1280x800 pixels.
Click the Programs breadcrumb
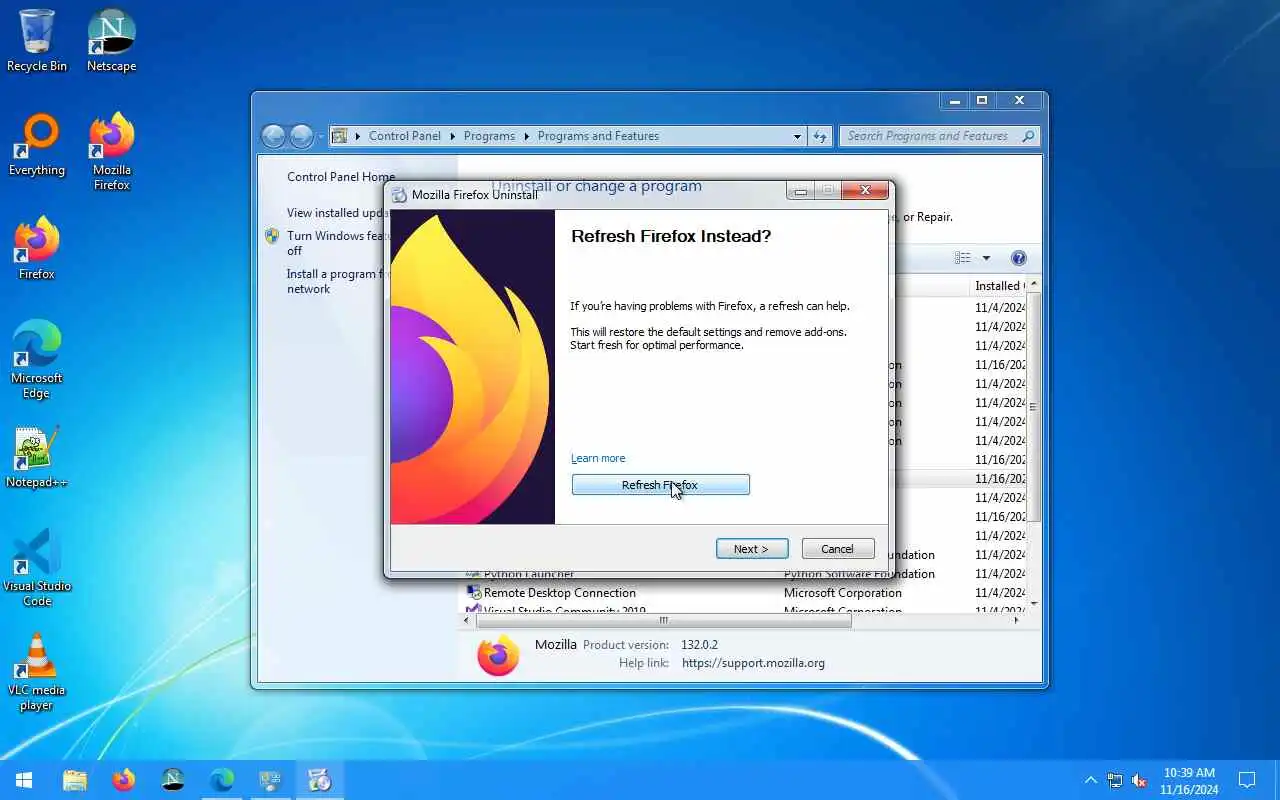489,136
